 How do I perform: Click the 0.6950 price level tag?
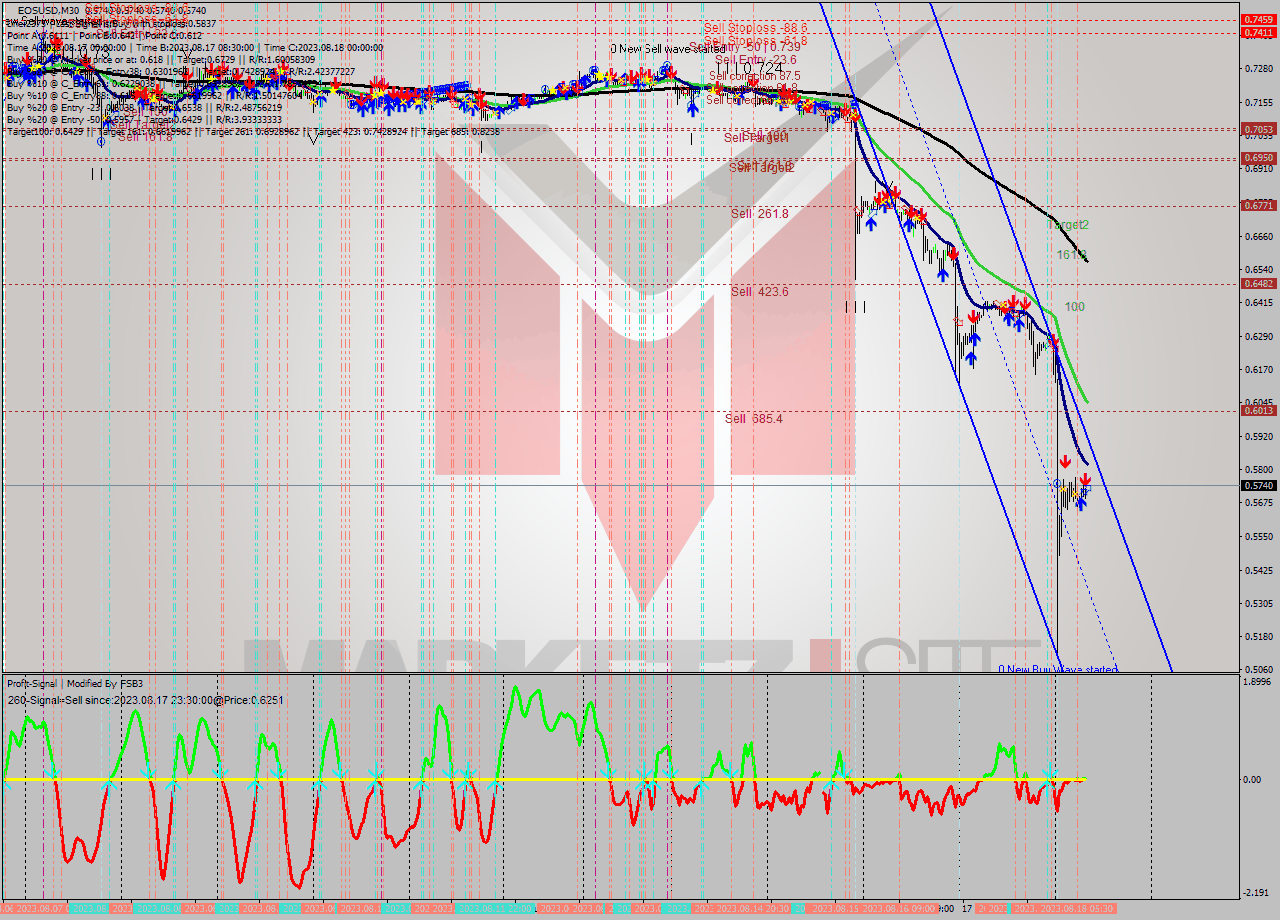(x=1257, y=157)
